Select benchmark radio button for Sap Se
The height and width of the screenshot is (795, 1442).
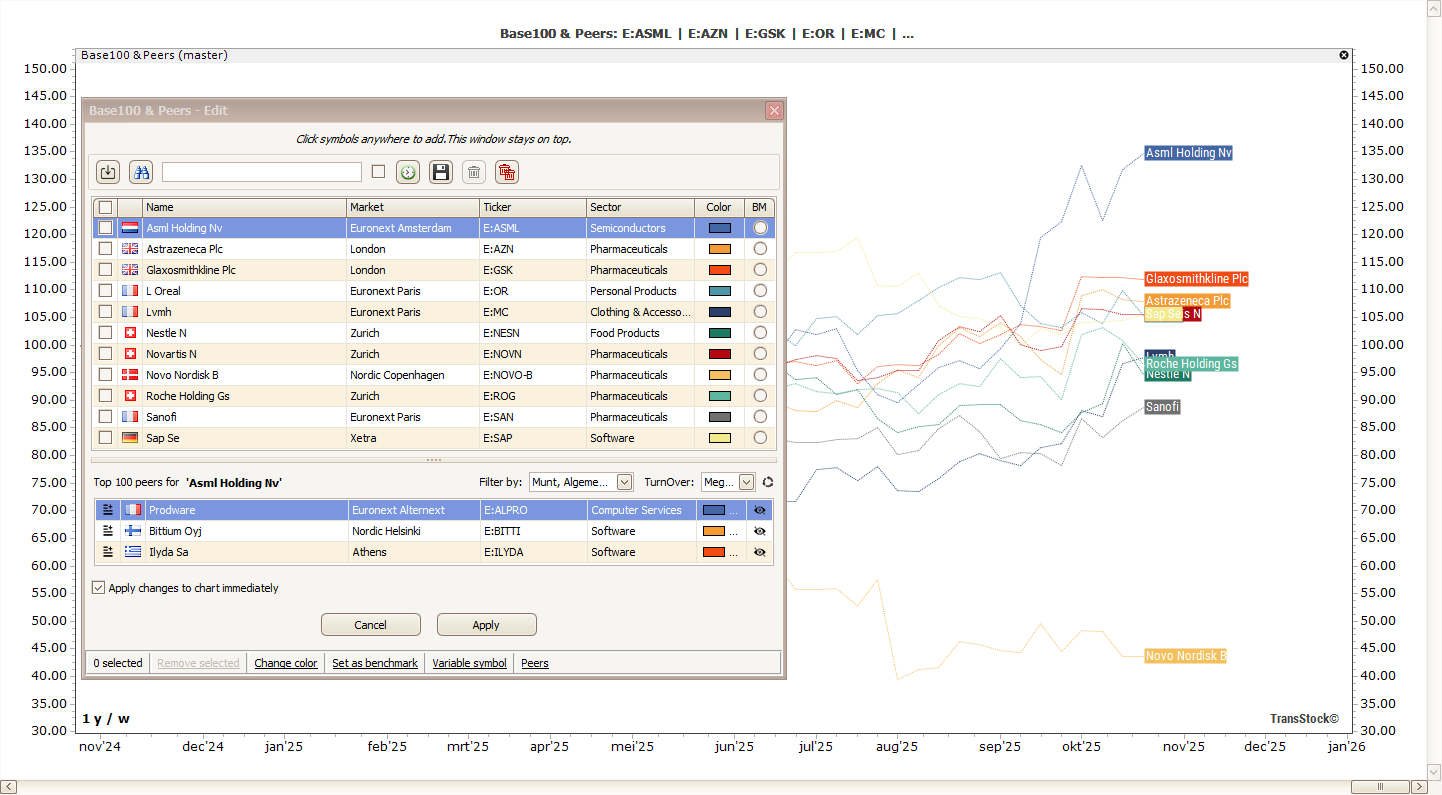(x=760, y=438)
